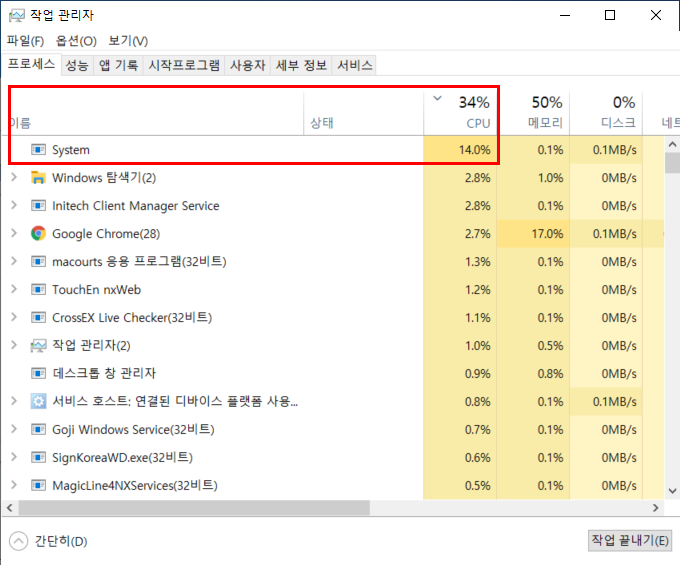Viewport: 680px width, 565px height.
Task: Click the TouchEn nxWeb icon
Action: [x=38, y=289]
